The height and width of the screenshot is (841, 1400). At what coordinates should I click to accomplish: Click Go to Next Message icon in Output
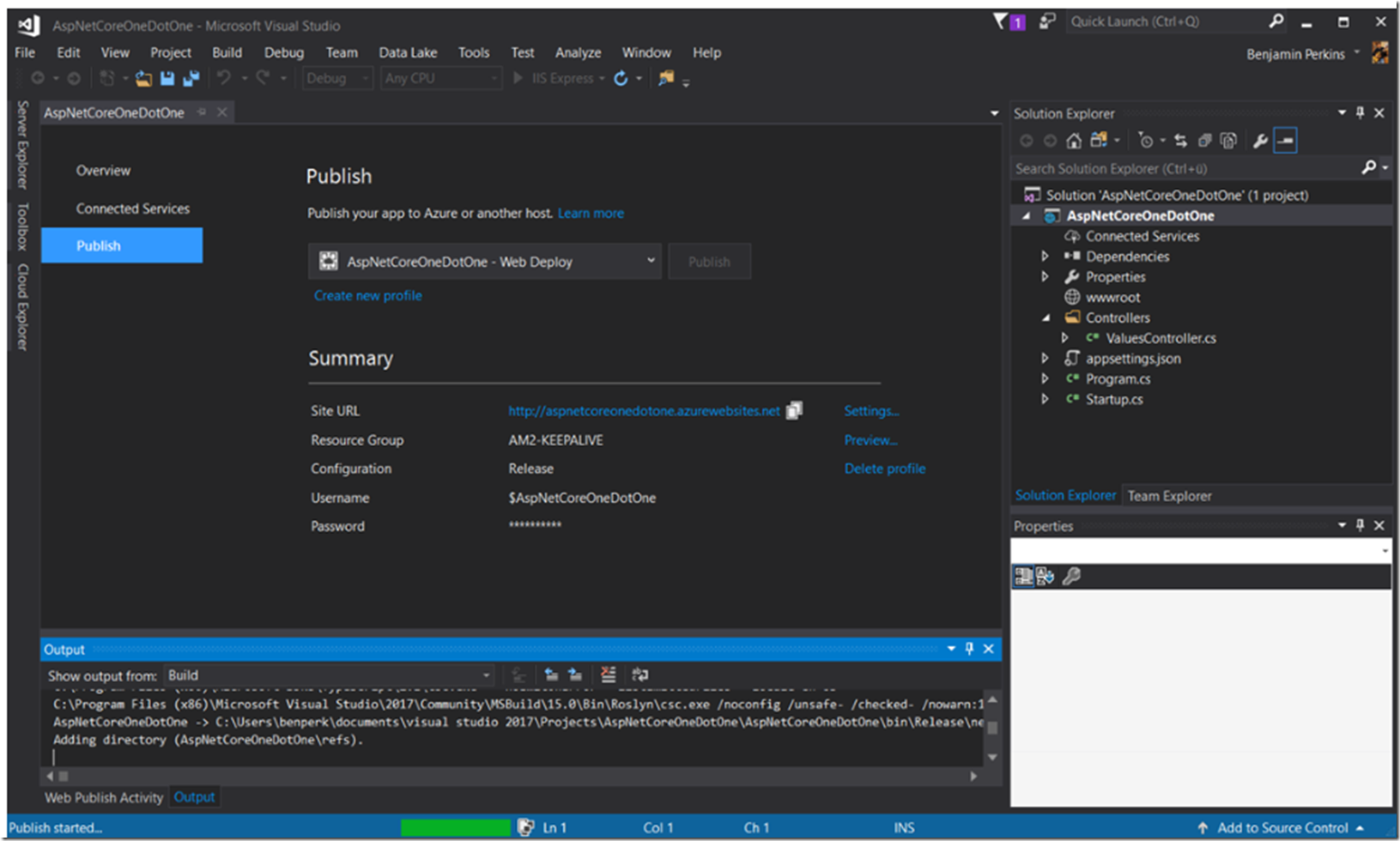(x=575, y=675)
